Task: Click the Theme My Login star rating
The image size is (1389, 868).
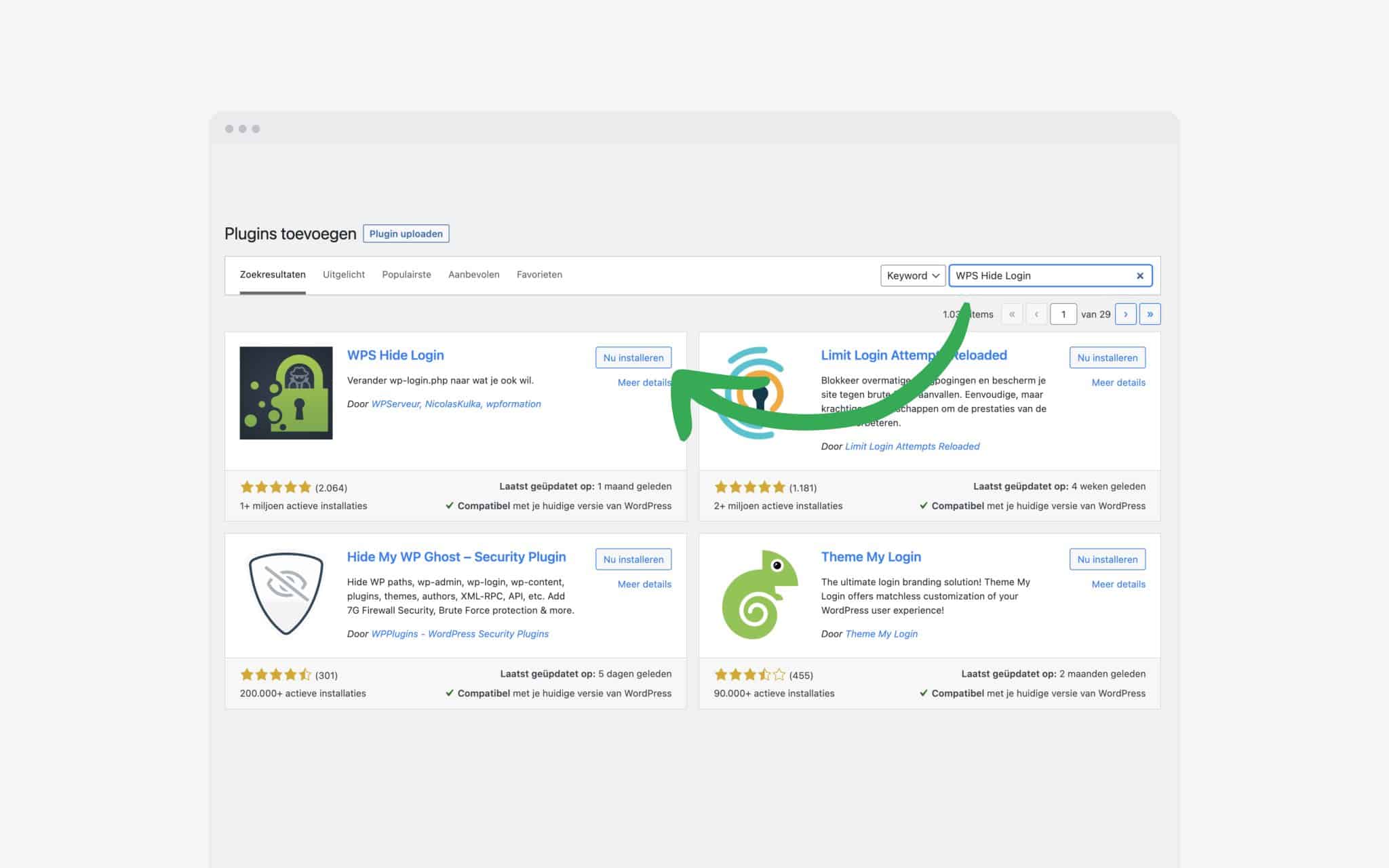Action: (x=749, y=675)
